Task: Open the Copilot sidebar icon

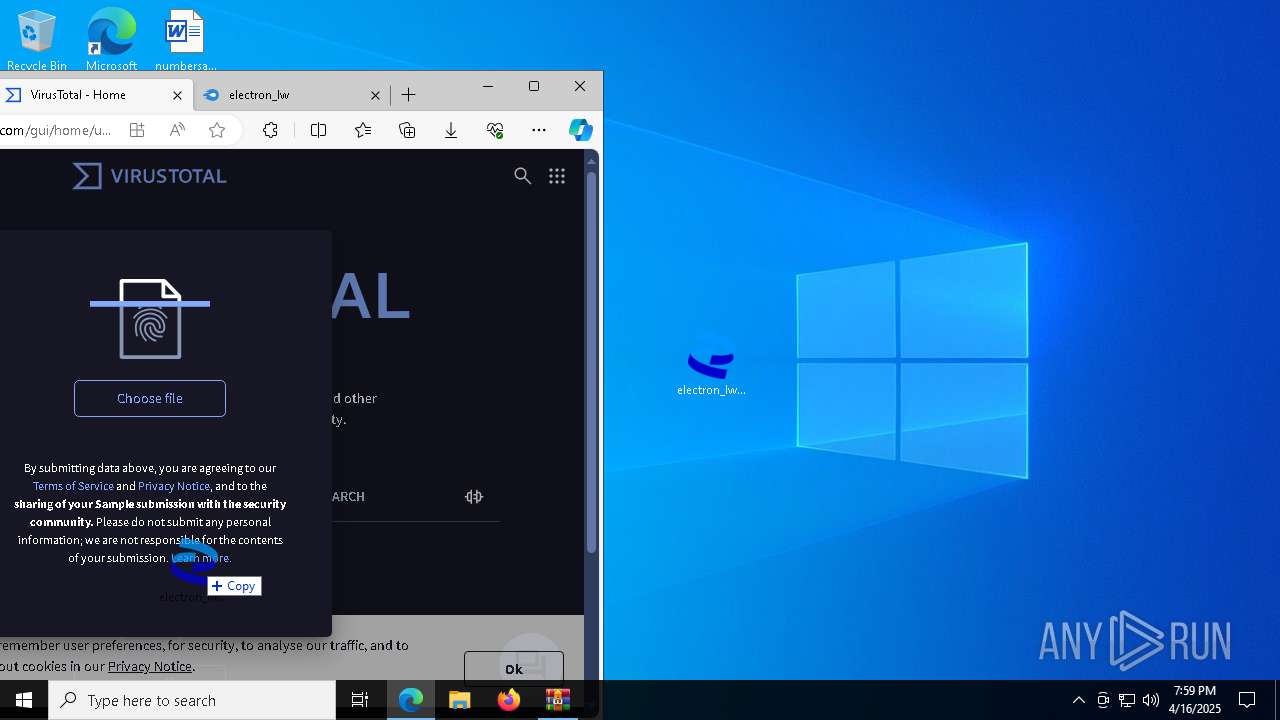Action: 581,130
